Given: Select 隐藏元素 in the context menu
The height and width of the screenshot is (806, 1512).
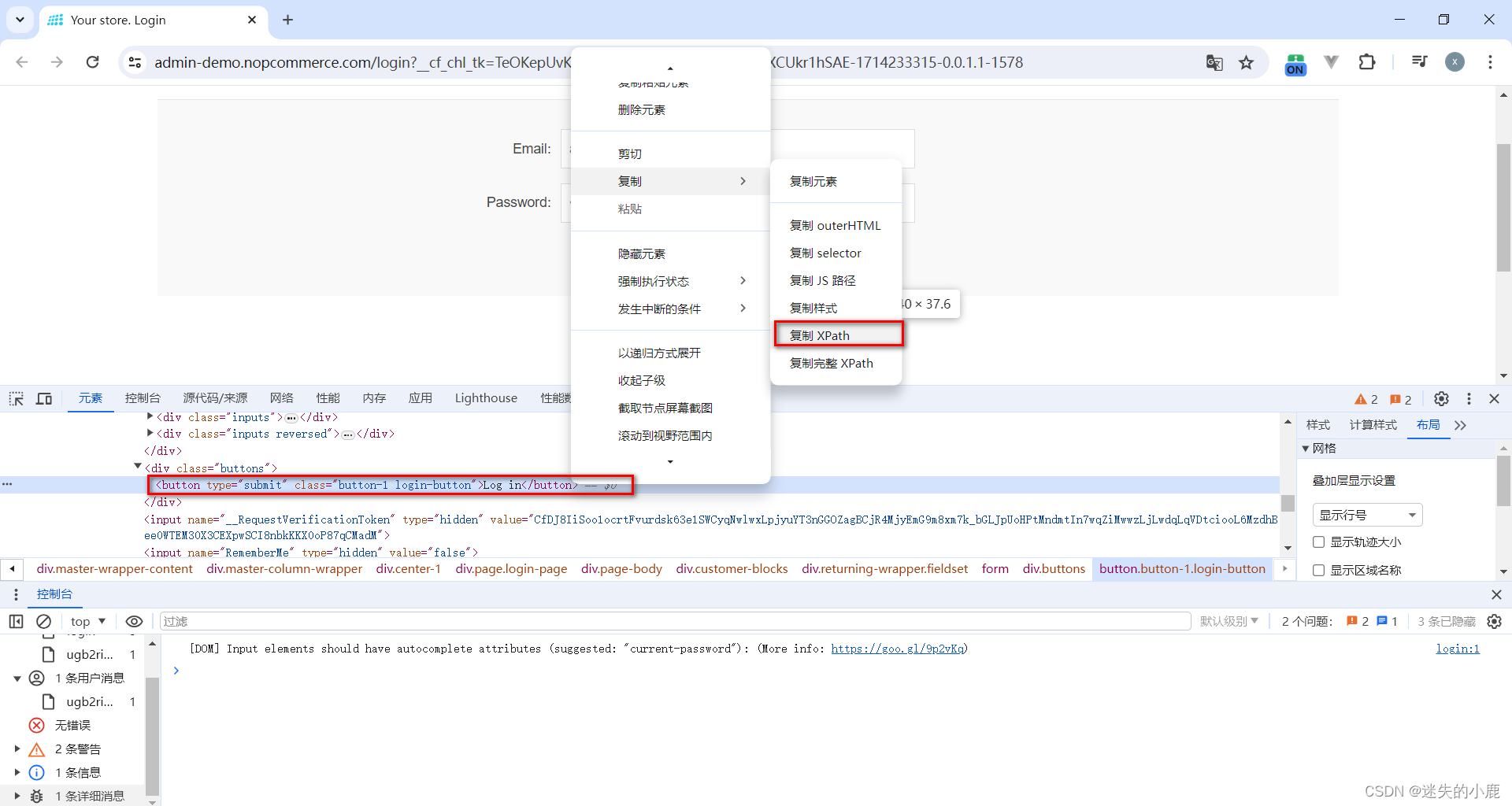Looking at the screenshot, I should [x=670, y=253].
